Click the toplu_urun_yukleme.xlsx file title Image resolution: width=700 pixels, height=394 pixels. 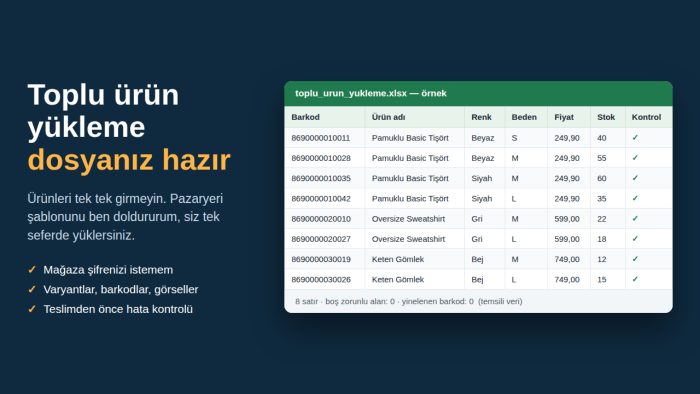[371, 93]
